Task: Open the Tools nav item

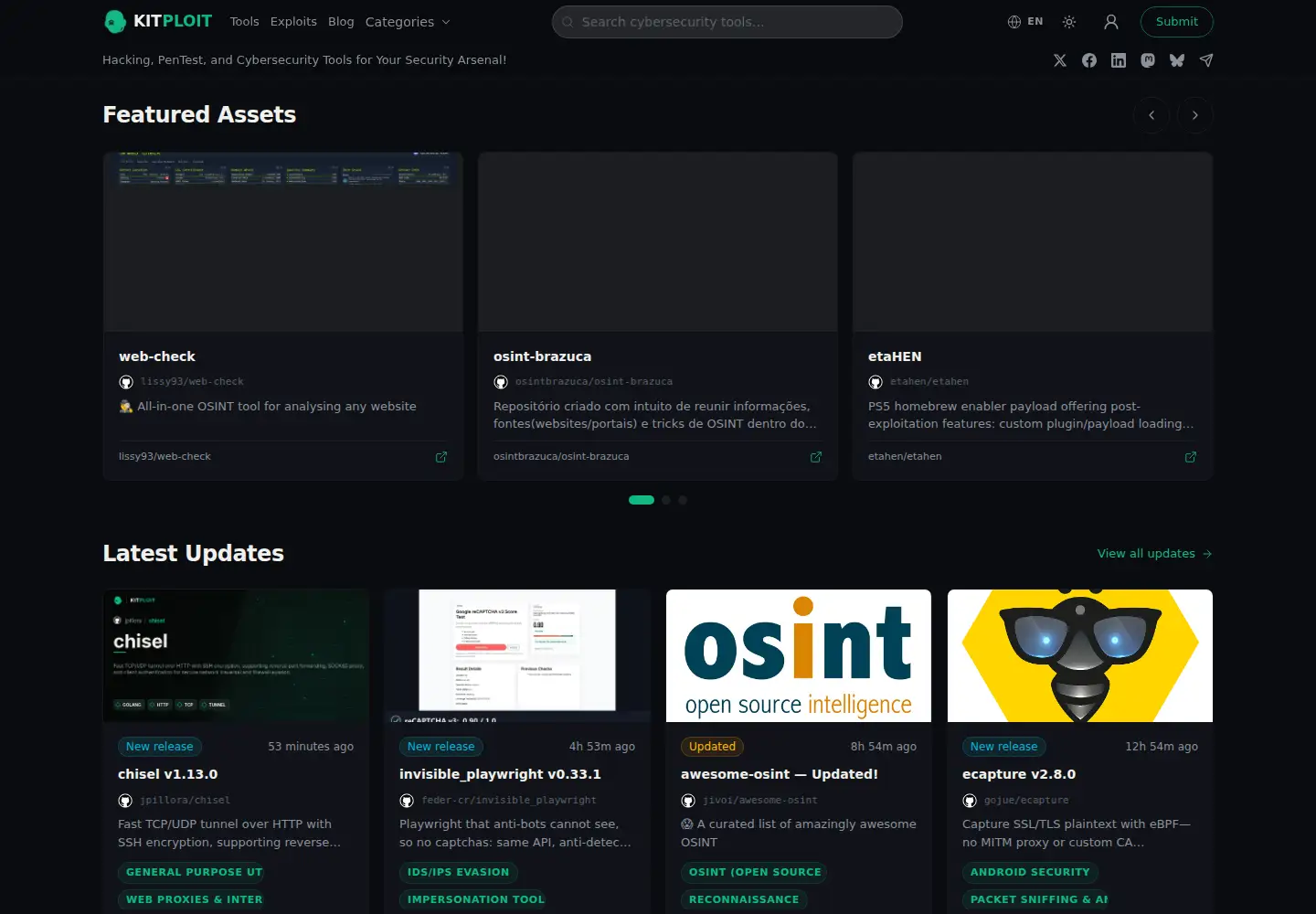Action: click(x=244, y=22)
